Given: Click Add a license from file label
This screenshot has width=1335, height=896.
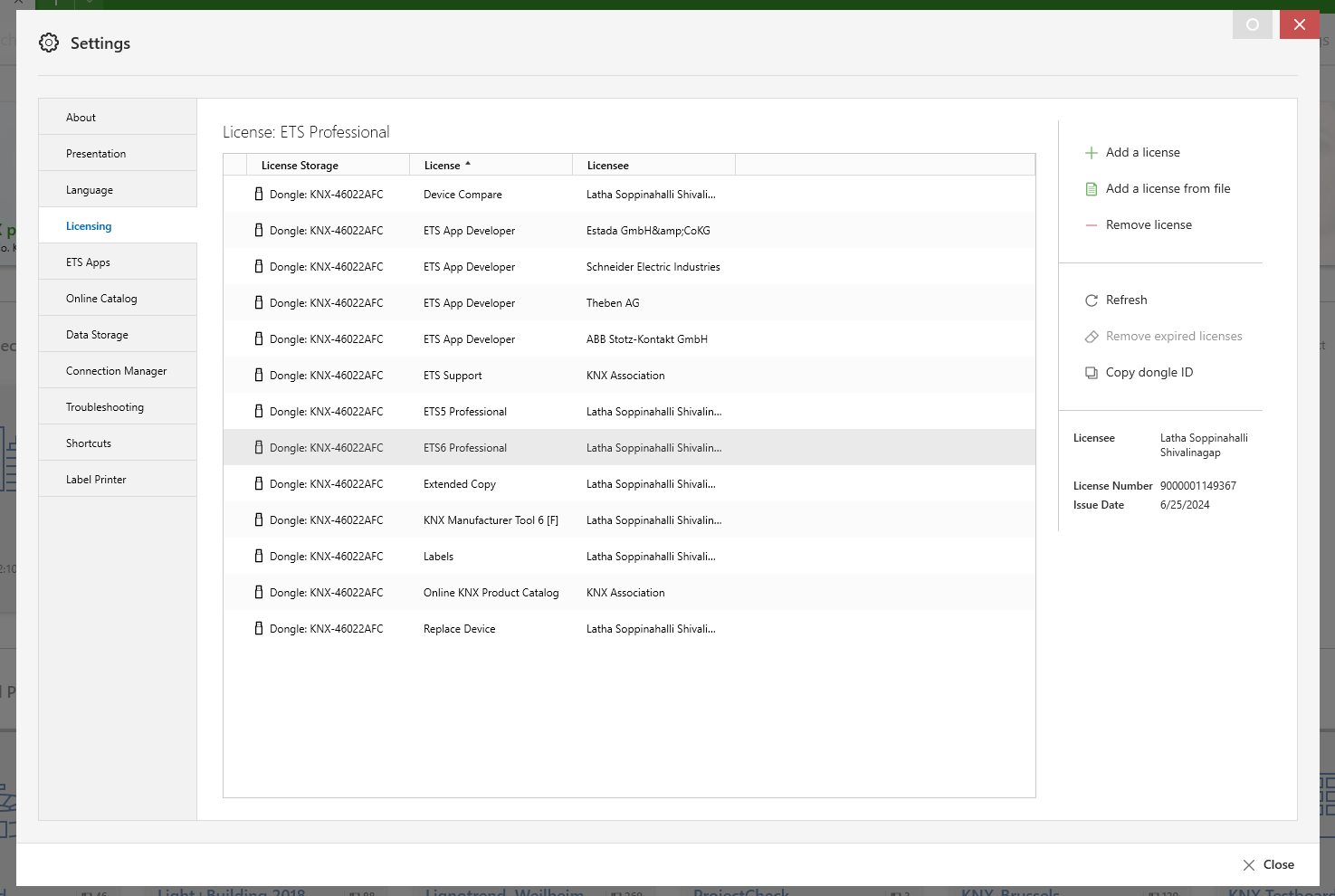Looking at the screenshot, I should (x=1168, y=188).
